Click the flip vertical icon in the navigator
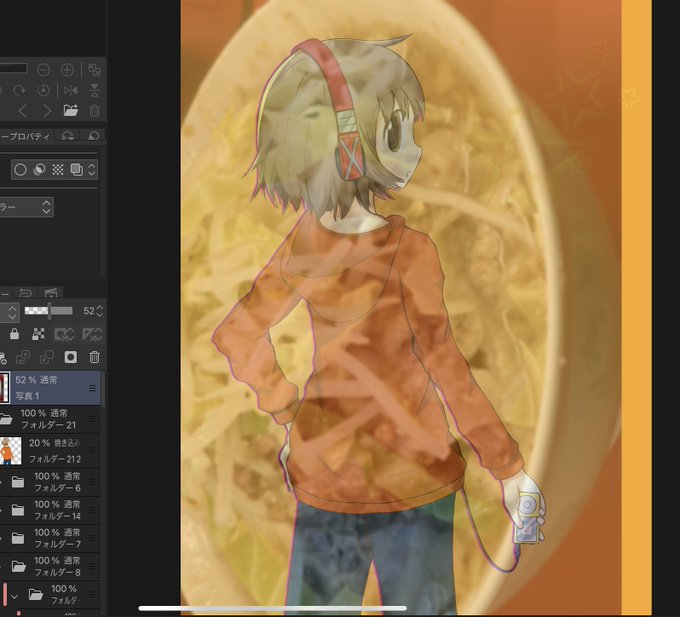The width and height of the screenshot is (680, 617). point(94,90)
